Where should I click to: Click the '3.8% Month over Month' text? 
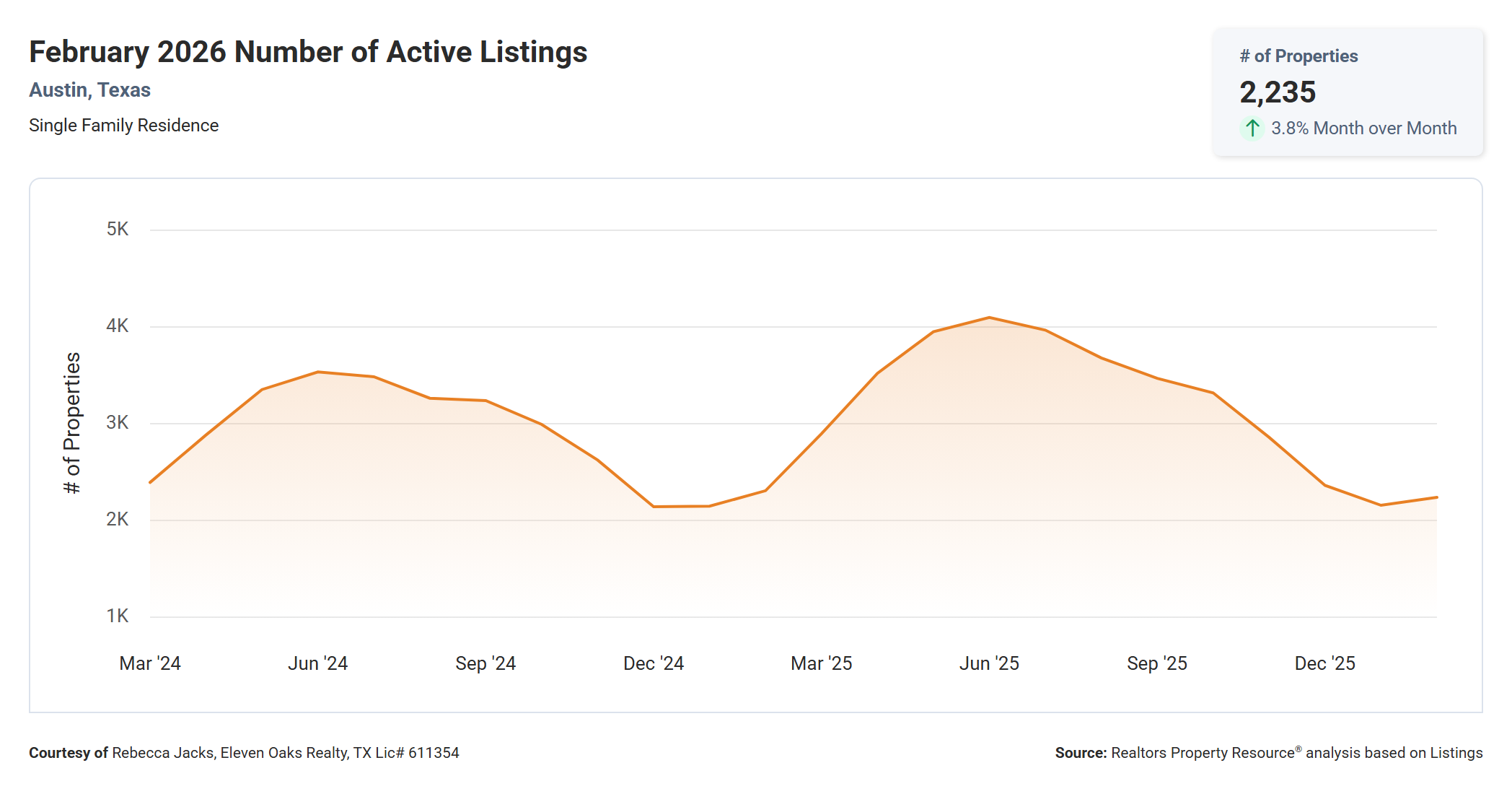(1363, 128)
